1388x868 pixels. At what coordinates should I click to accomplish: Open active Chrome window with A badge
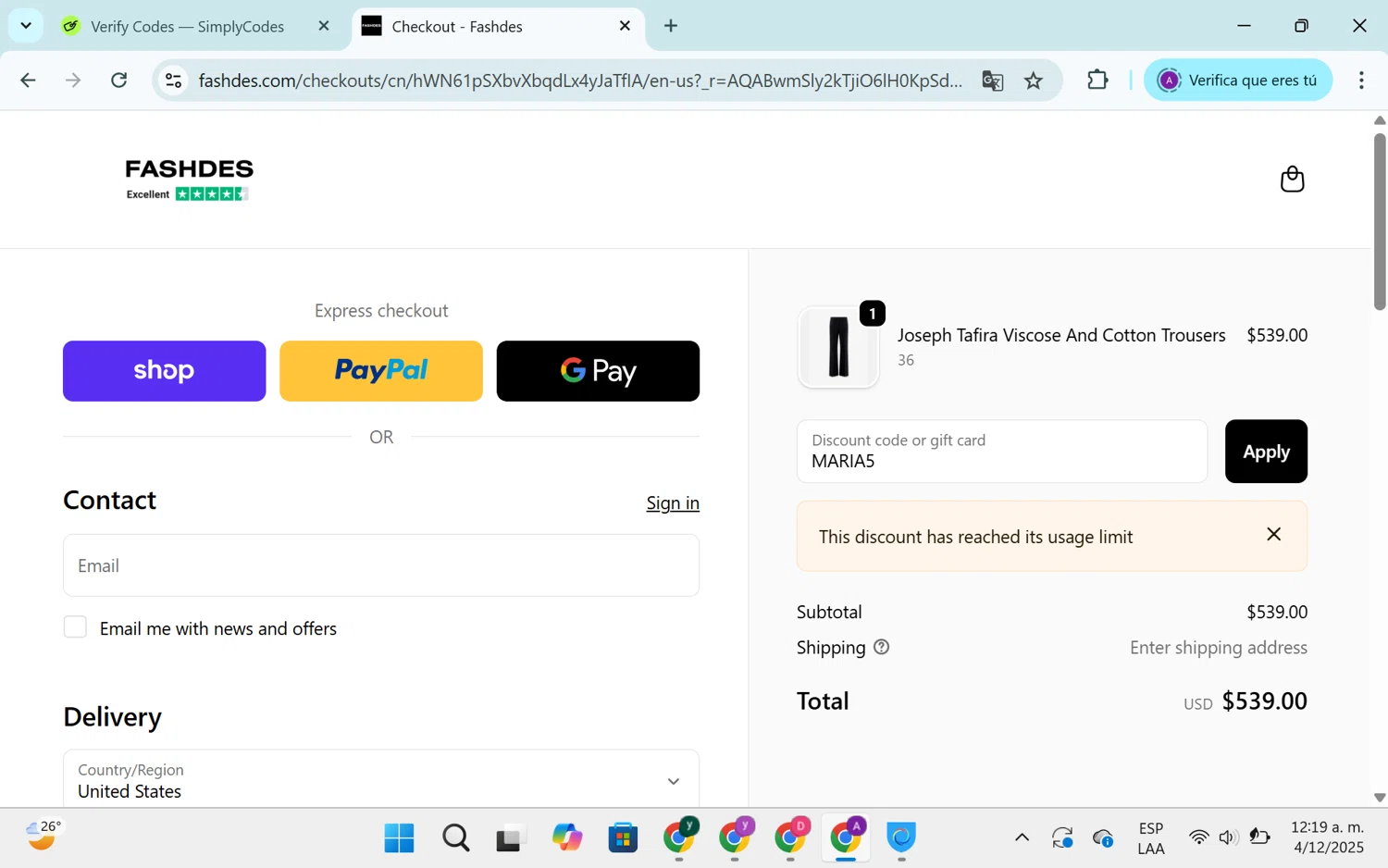click(847, 837)
